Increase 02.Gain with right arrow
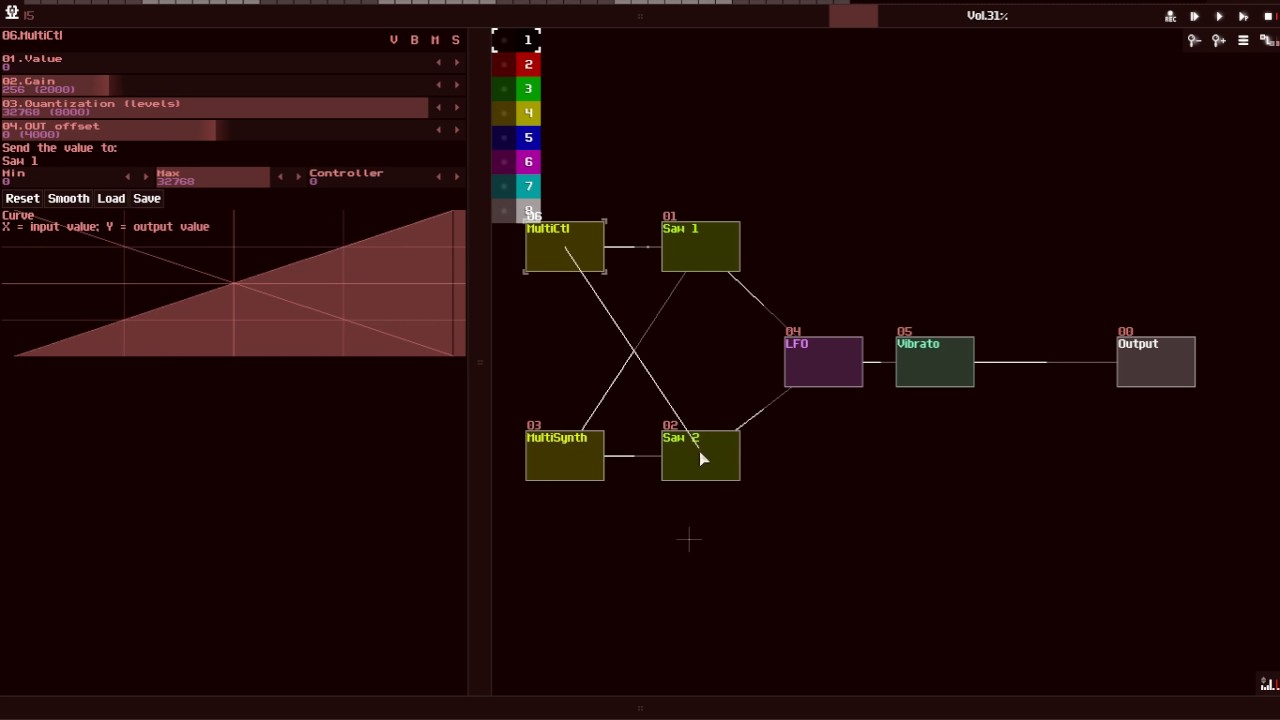This screenshot has height=720, width=1280. 457,85
